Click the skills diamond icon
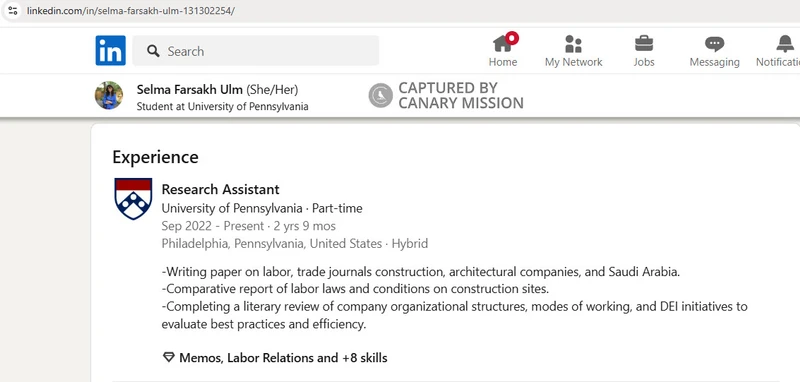 (x=168, y=357)
